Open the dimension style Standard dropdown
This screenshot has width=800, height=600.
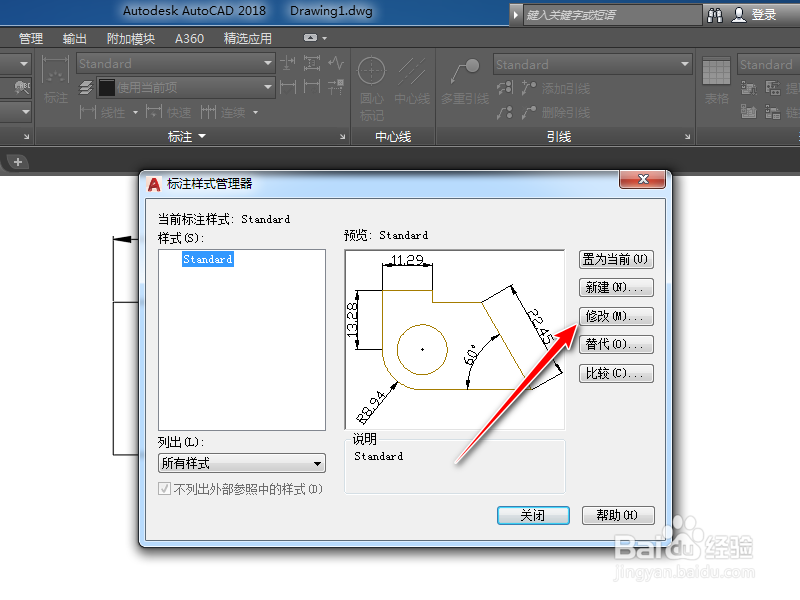click(x=176, y=63)
